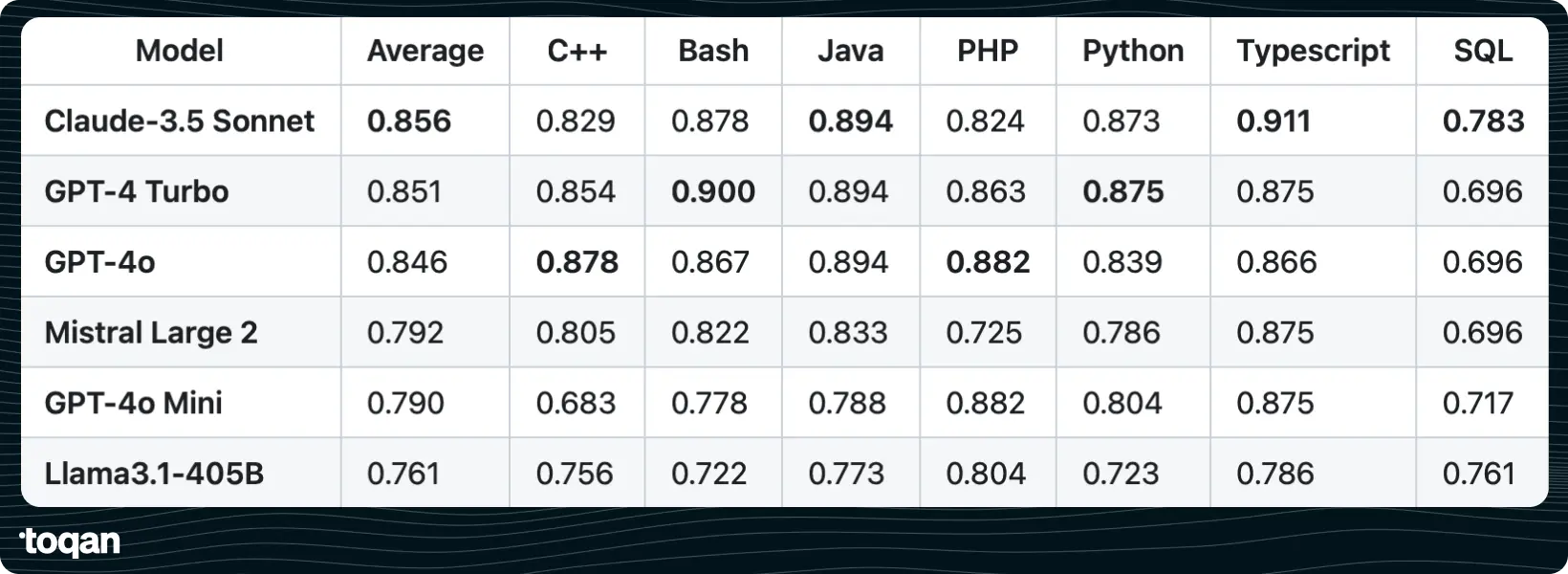Screen dimensions: 1568x574
Task: Click the GPT-4o Mini row label
Action: tap(134, 403)
